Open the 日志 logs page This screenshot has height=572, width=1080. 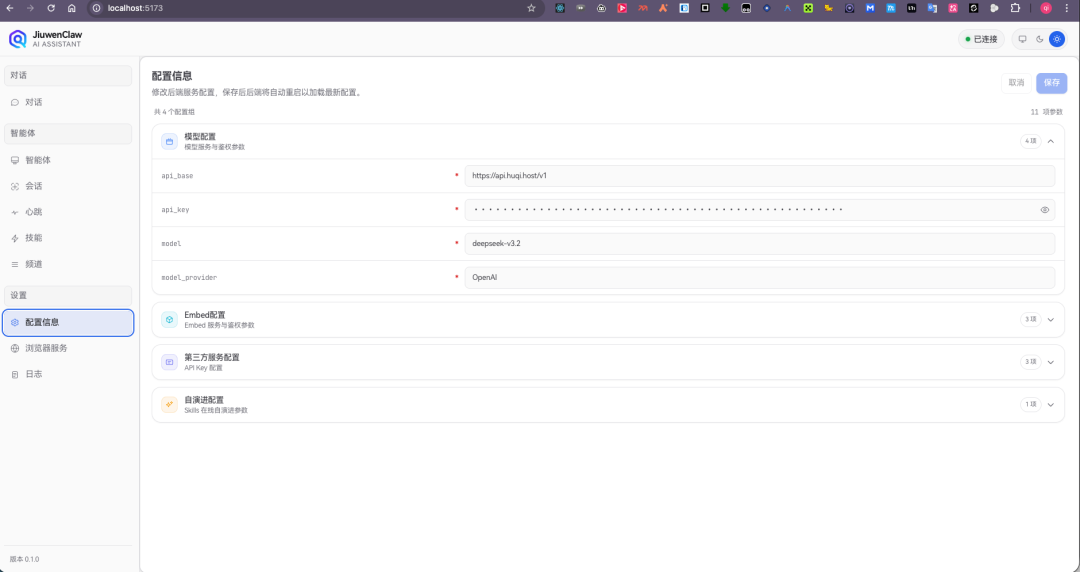pyautogui.click(x=68, y=374)
